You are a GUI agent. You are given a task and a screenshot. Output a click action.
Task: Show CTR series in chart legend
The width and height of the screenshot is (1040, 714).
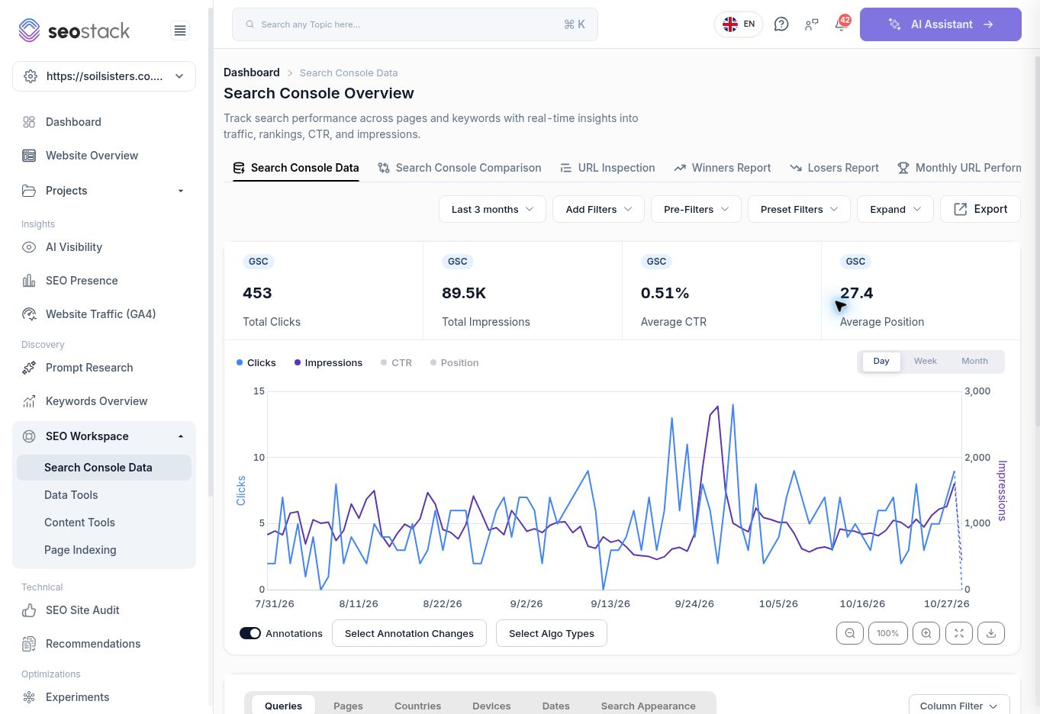click(x=396, y=363)
